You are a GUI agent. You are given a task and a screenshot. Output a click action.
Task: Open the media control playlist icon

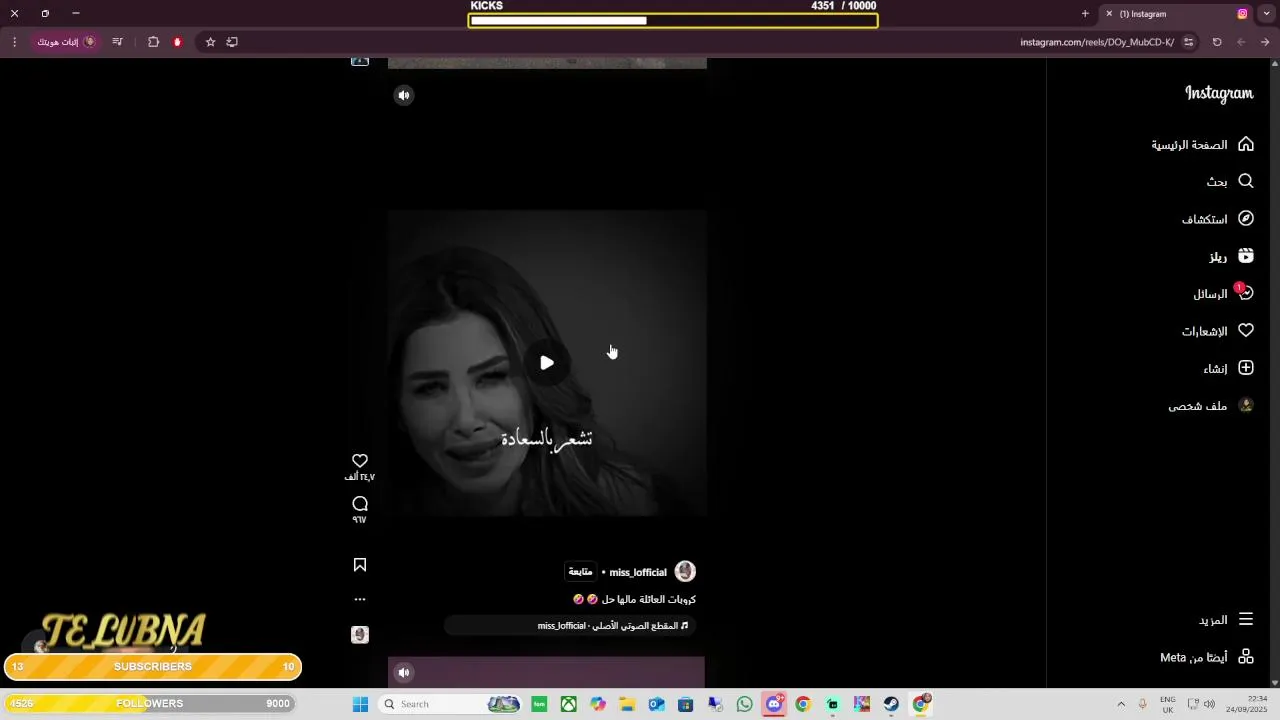(117, 42)
